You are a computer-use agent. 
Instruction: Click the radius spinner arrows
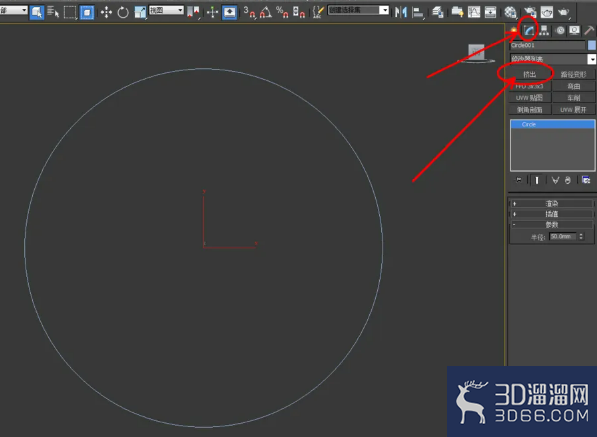(x=581, y=236)
